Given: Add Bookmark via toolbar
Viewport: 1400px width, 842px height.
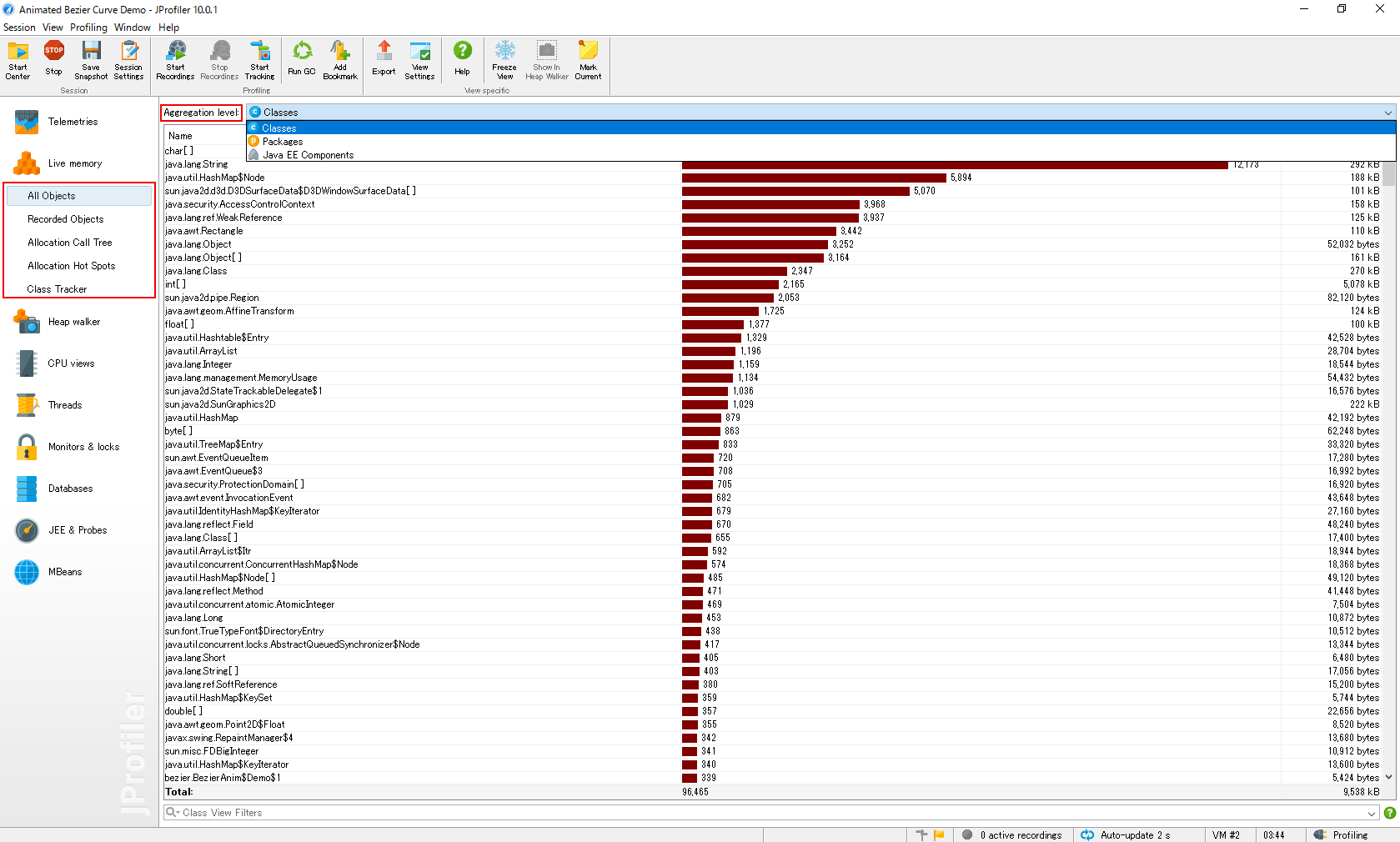Looking at the screenshot, I should 340,60.
